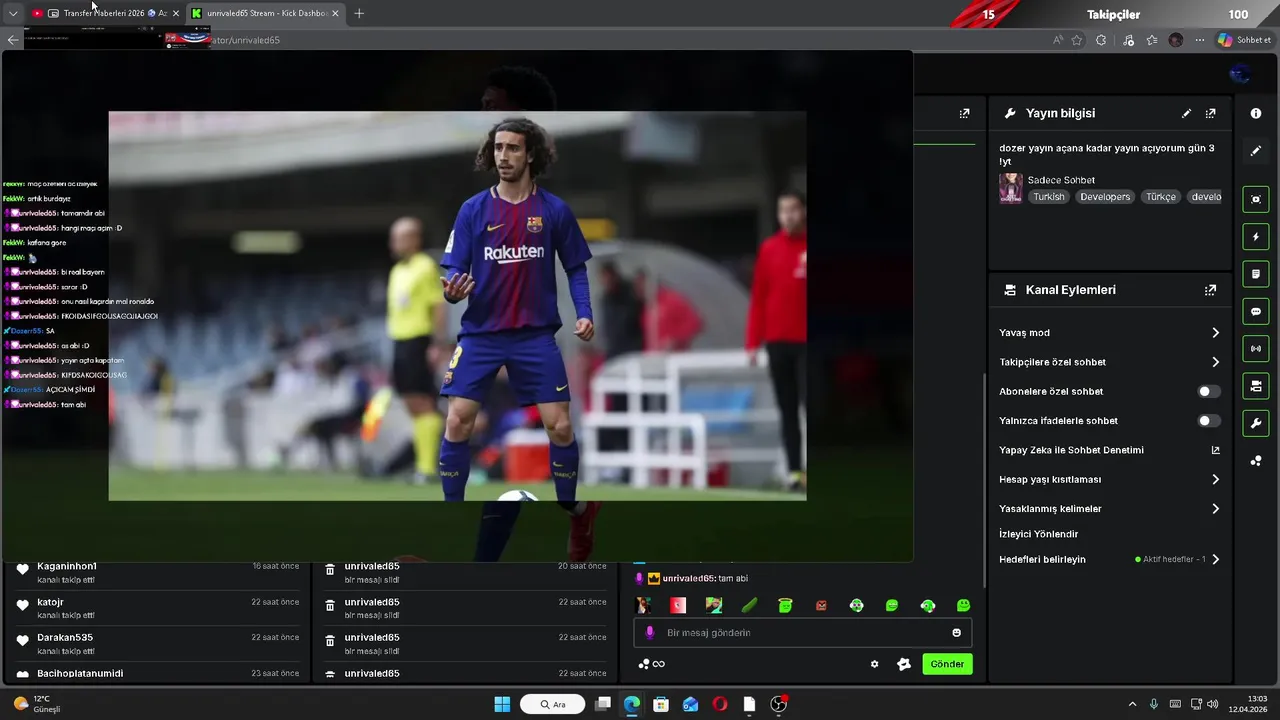Open Yapay Zeka ile Sohbet Denetimi link

(1216, 451)
